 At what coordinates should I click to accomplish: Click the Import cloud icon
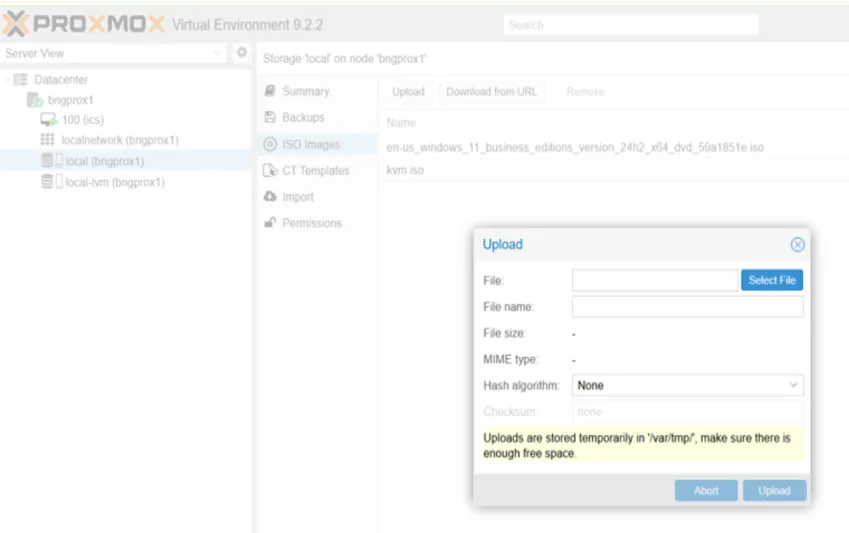[270, 197]
